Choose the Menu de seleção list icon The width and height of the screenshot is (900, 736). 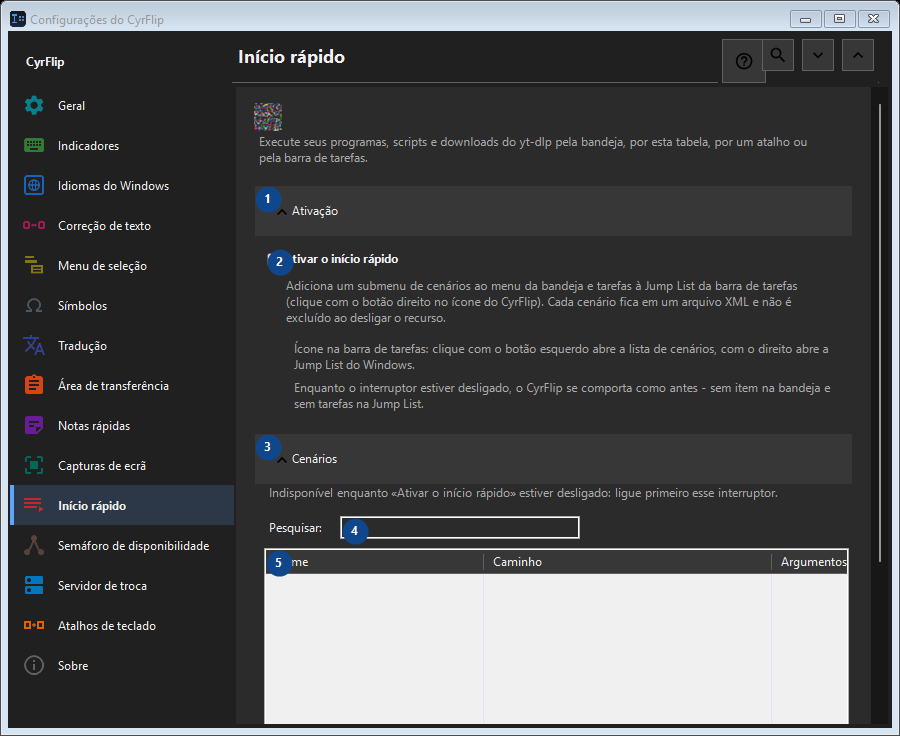[x=34, y=265]
